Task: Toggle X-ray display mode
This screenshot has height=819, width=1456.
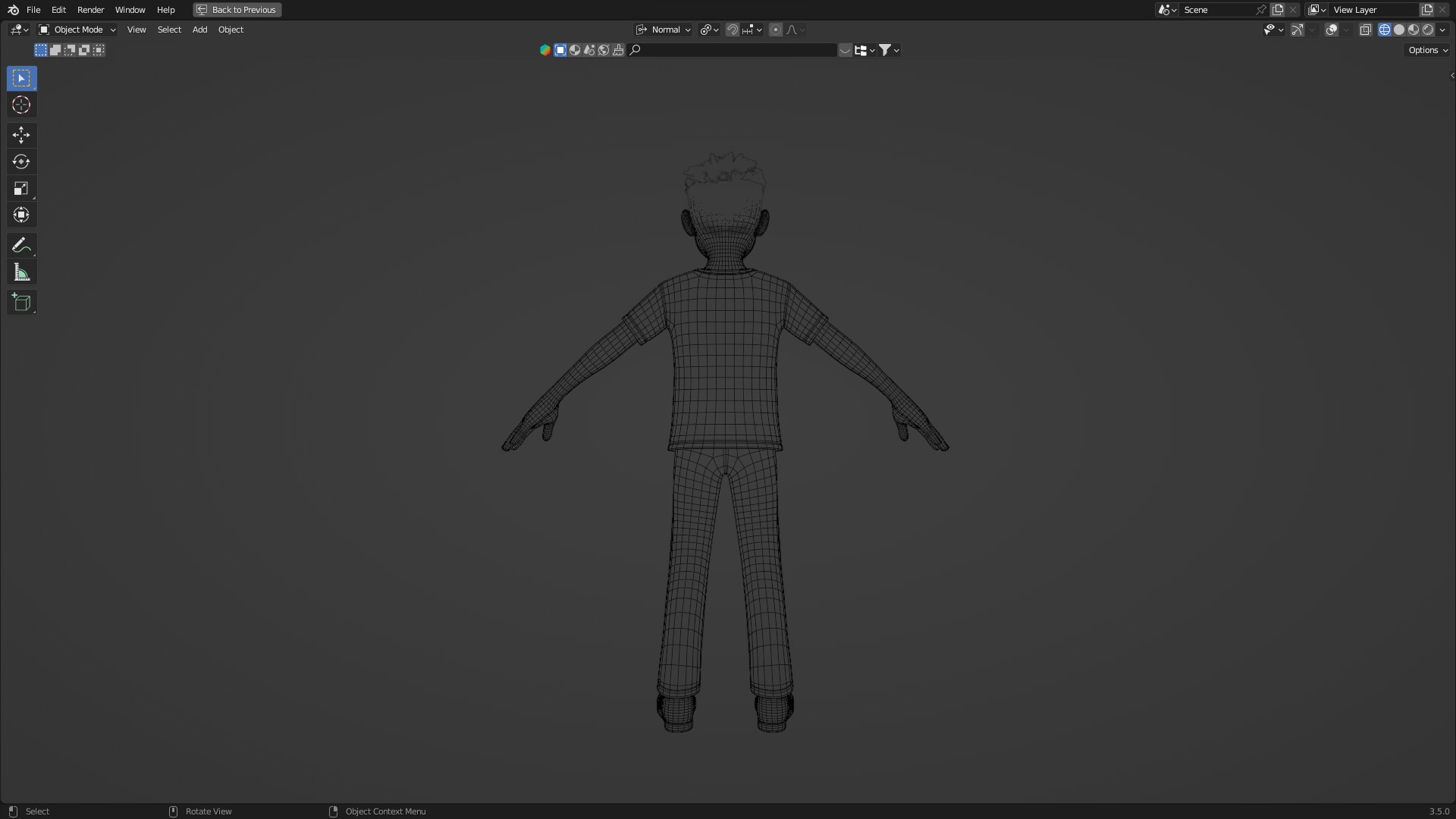Action: [1365, 30]
